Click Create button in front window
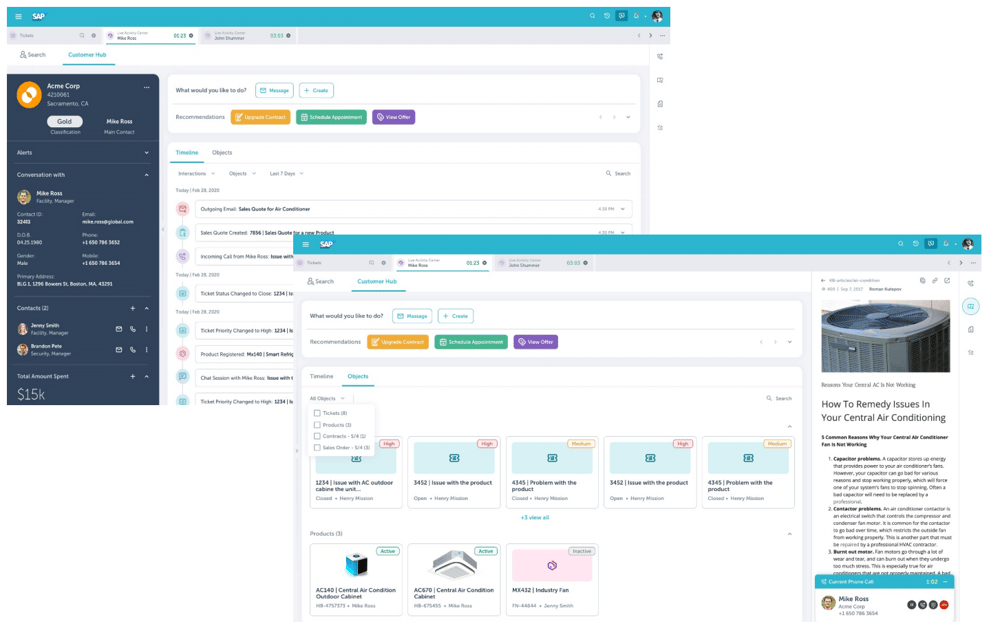This screenshot has width=1000, height=639. point(455,316)
